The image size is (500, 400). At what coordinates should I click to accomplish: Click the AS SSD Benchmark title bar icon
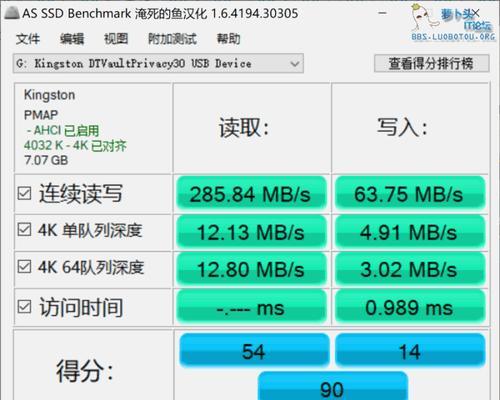12,13
